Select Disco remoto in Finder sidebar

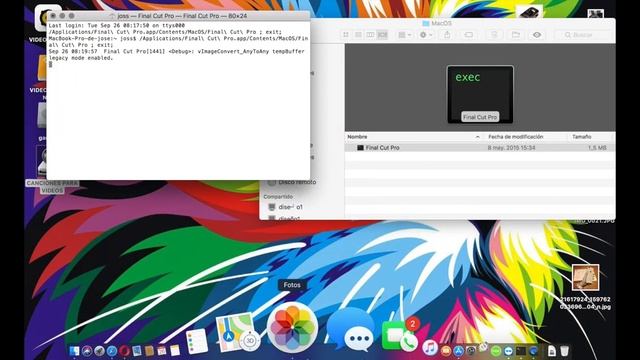pyautogui.click(x=297, y=182)
